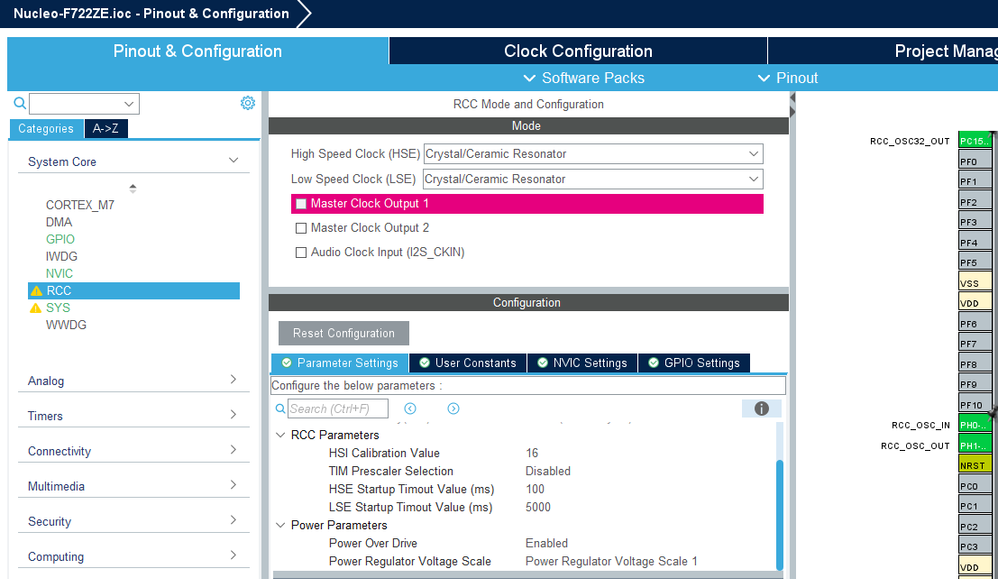Viewport: 998px width, 579px height.
Task: Select DMA in System Core
Action: coord(59,222)
